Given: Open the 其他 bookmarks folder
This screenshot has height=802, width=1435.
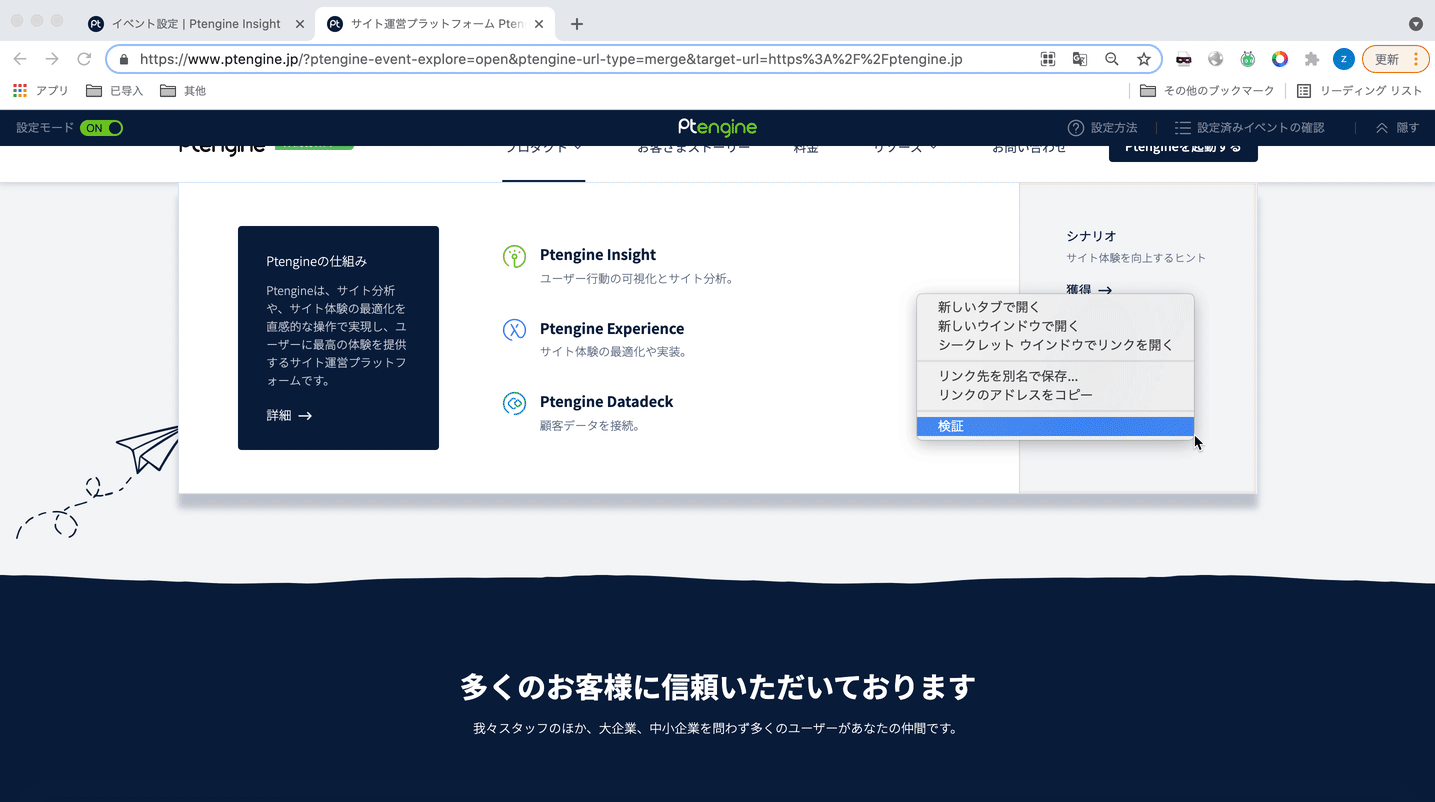Looking at the screenshot, I should point(183,91).
